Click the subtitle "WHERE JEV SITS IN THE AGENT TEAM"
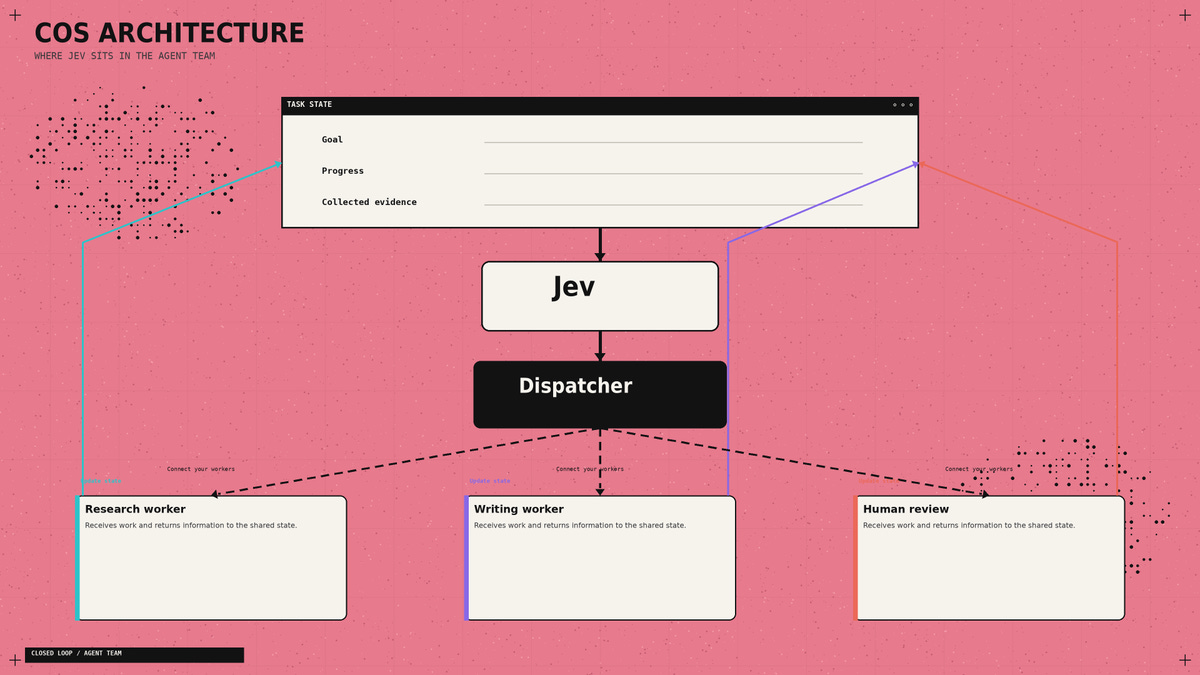This screenshot has width=1200, height=675. [x=124, y=56]
